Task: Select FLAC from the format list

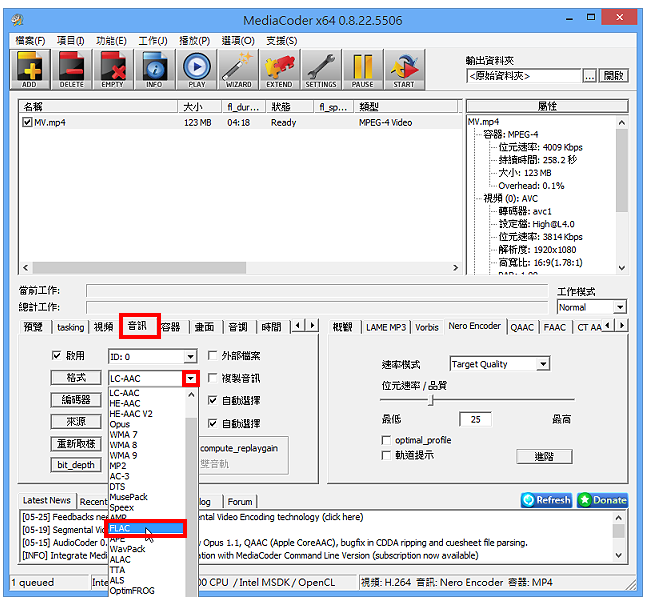Action: coord(145,528)
